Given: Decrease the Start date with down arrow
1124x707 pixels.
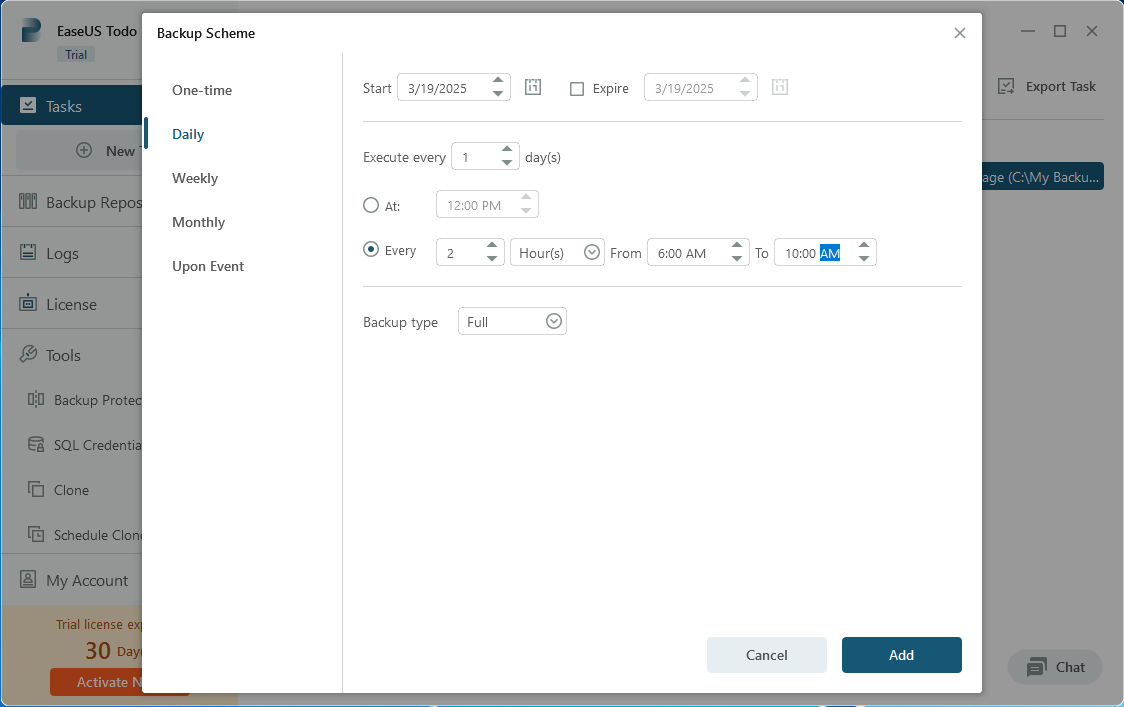Looking at the screenshot, I should point(497,94).
